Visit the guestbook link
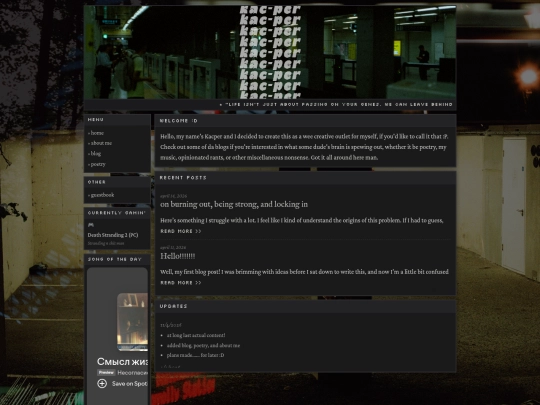540x405 pixels. [x=101, y=195]
